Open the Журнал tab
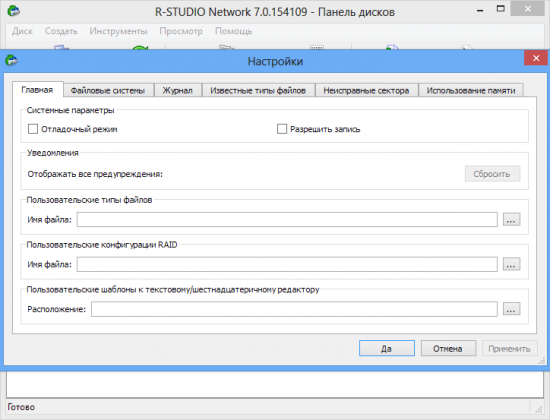The width and height of the screenshot is (550, 420). (177, 91)
